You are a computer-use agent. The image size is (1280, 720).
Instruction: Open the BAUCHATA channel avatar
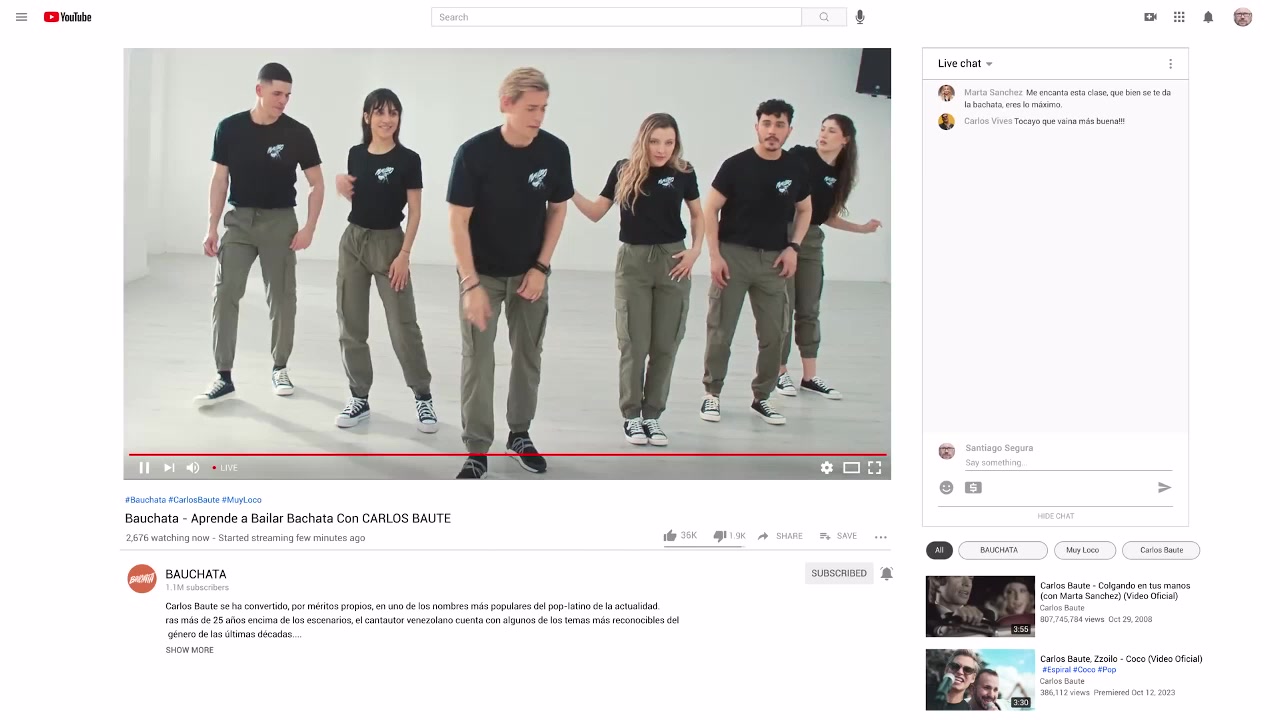[x=142, y=579]
